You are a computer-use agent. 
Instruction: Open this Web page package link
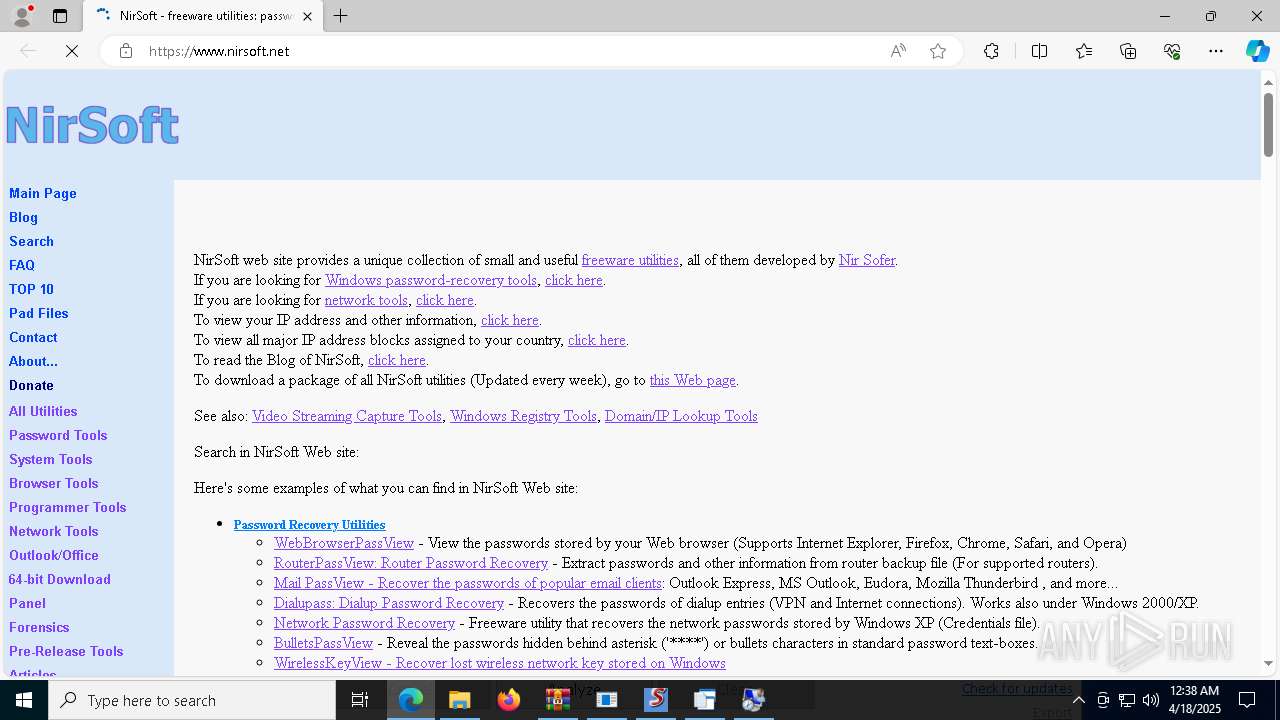coord(693,380)
